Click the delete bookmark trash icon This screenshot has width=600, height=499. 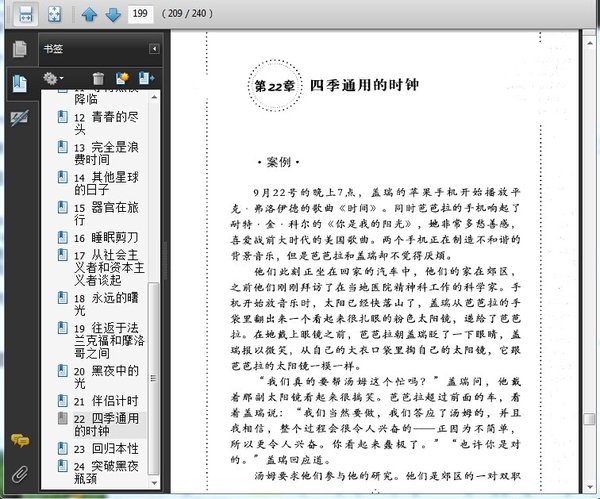tap(98, 78)
